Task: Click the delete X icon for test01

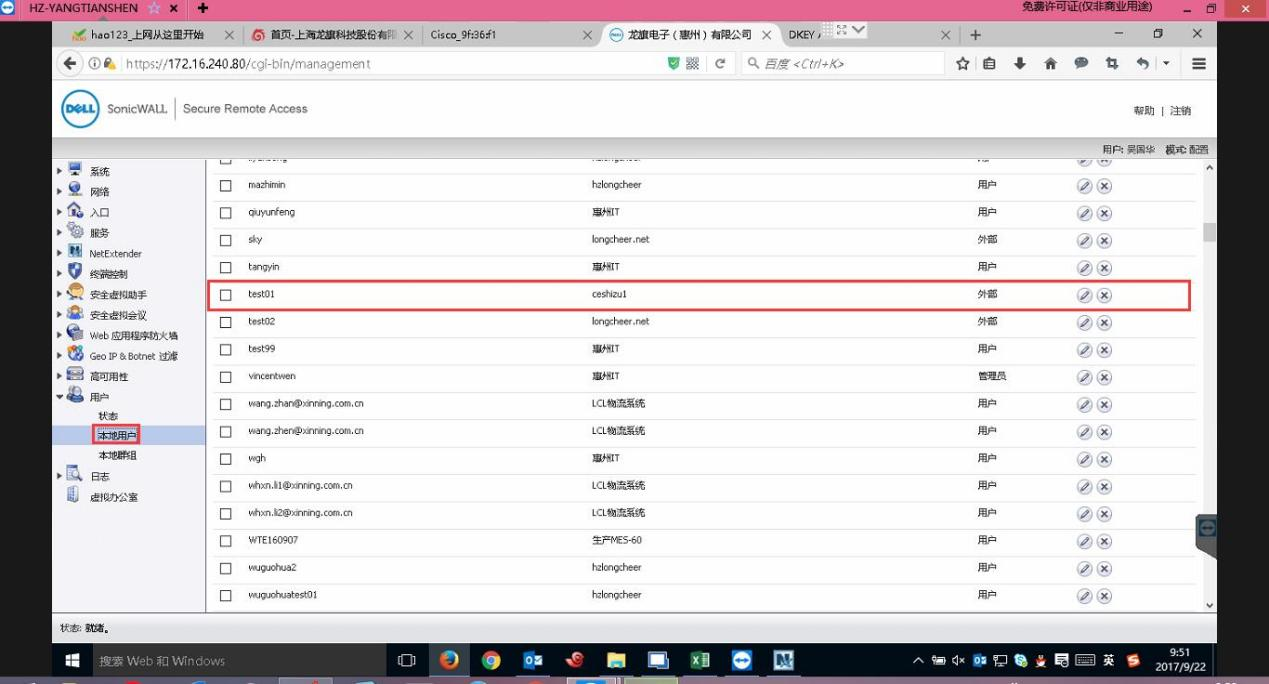Action: (x=1104, y=295)
